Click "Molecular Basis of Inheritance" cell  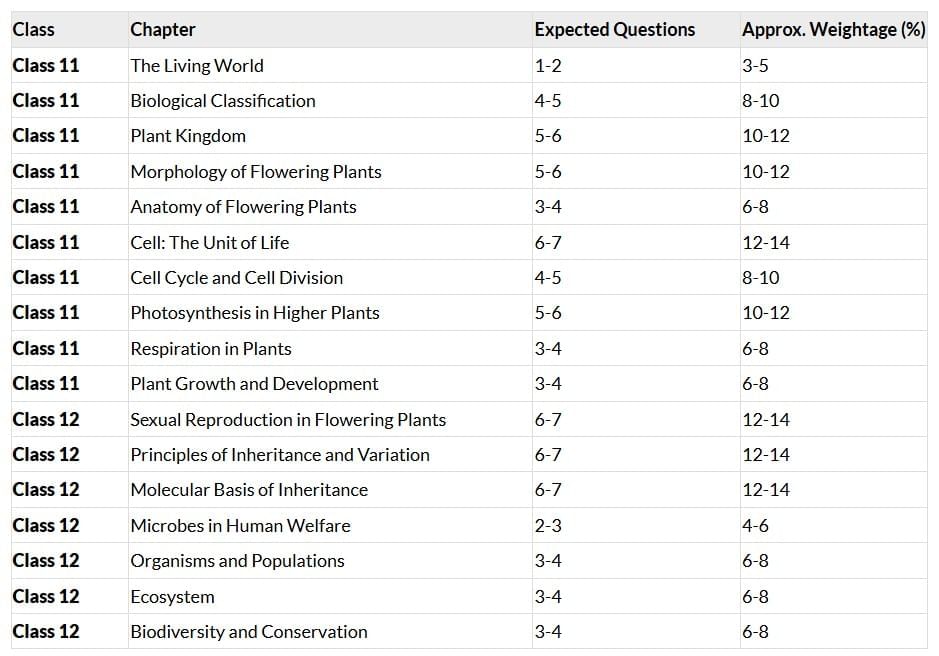click(x=249, y=490)
